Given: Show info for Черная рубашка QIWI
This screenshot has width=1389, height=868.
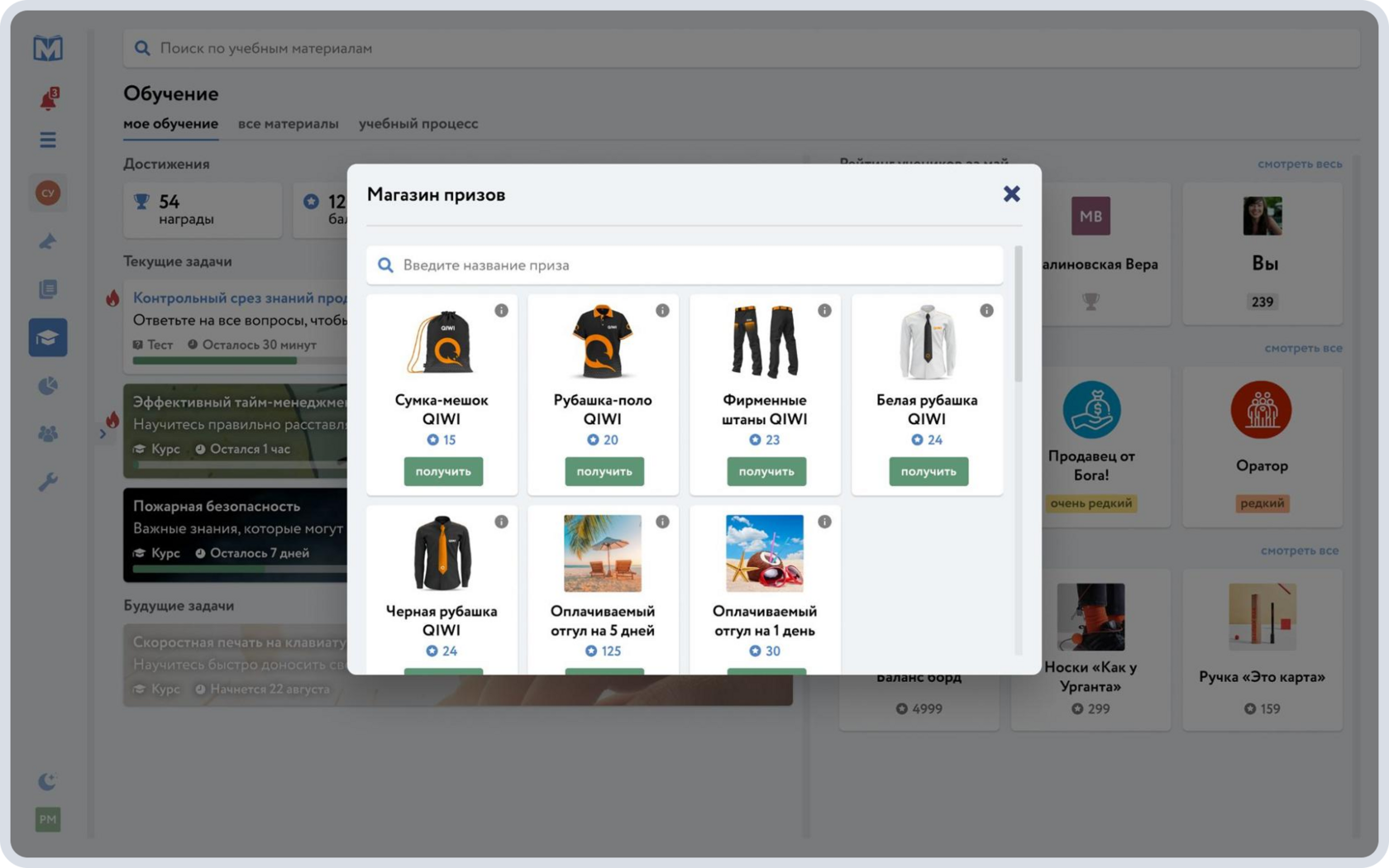Looking at the screenshot, I should click(x=501, y=522).
